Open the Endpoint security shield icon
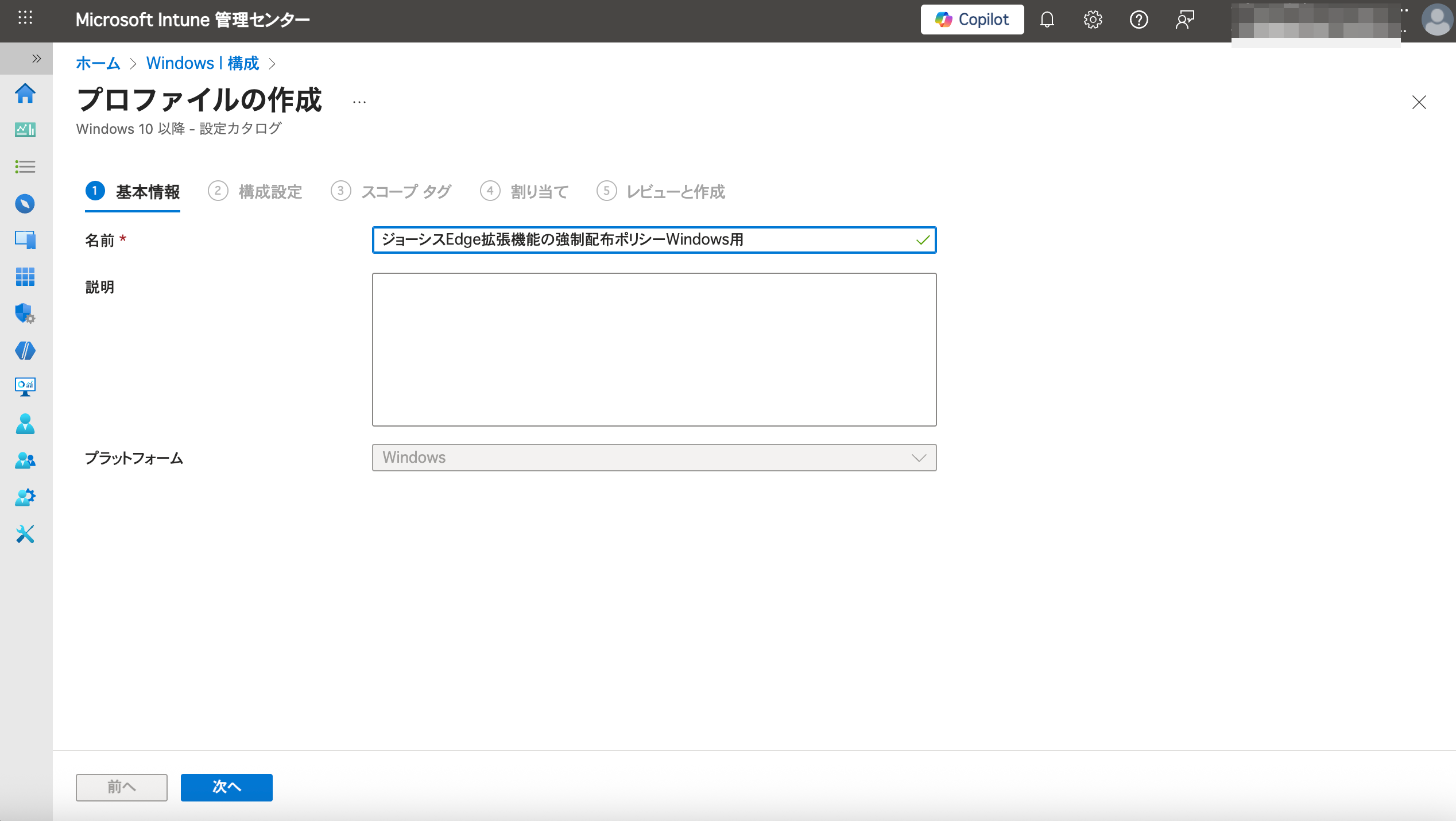Image resolution: width=1456 pixels, height=821 pixels. pos(25,313)
